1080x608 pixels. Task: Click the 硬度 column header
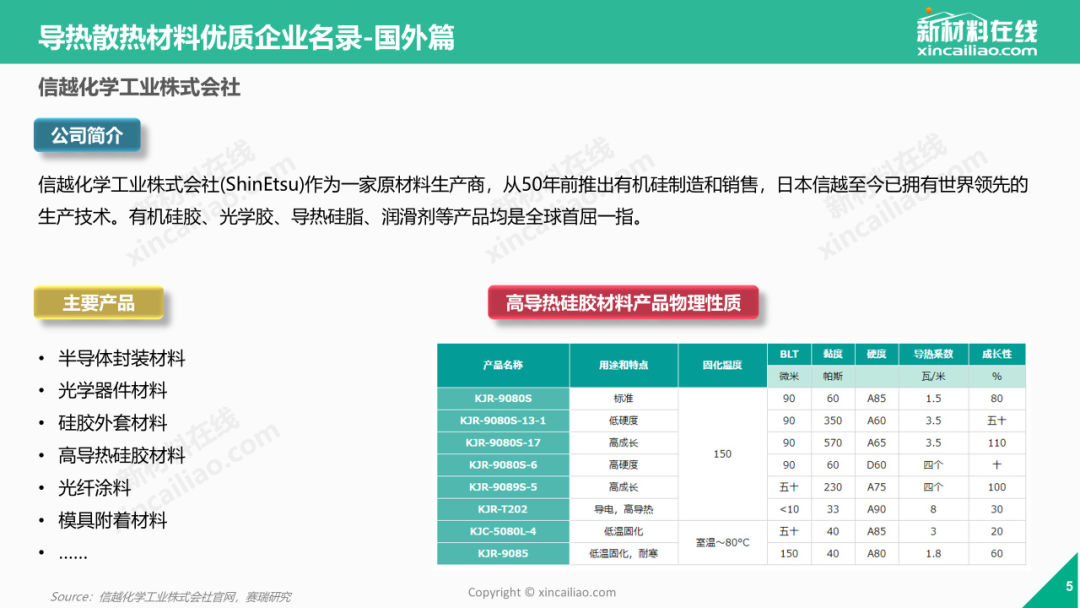coord(876,354)
